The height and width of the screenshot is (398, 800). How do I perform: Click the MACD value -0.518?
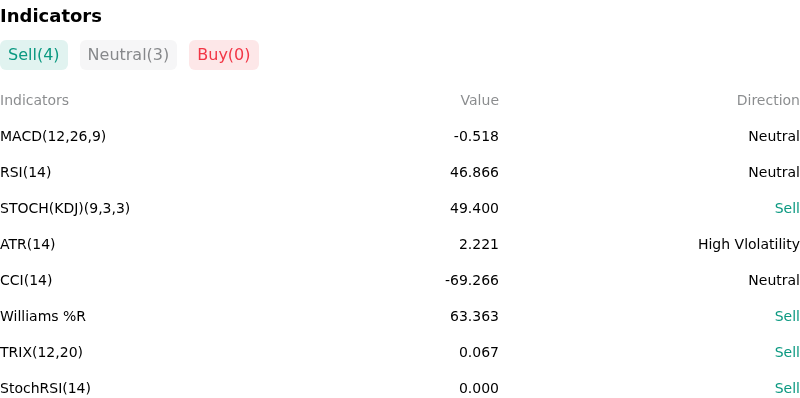[476, 136]
